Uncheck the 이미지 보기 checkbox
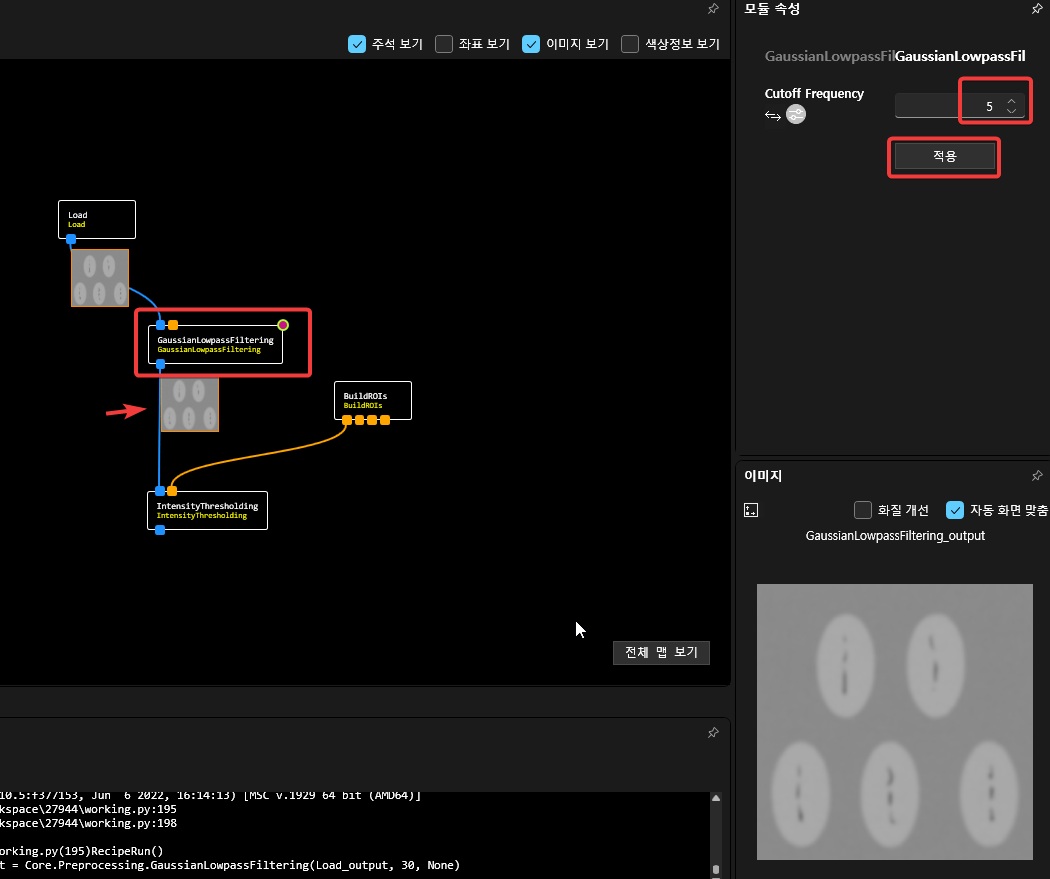Image resolution: width=1050 pixels, height=879 pixels. [531, 44]
